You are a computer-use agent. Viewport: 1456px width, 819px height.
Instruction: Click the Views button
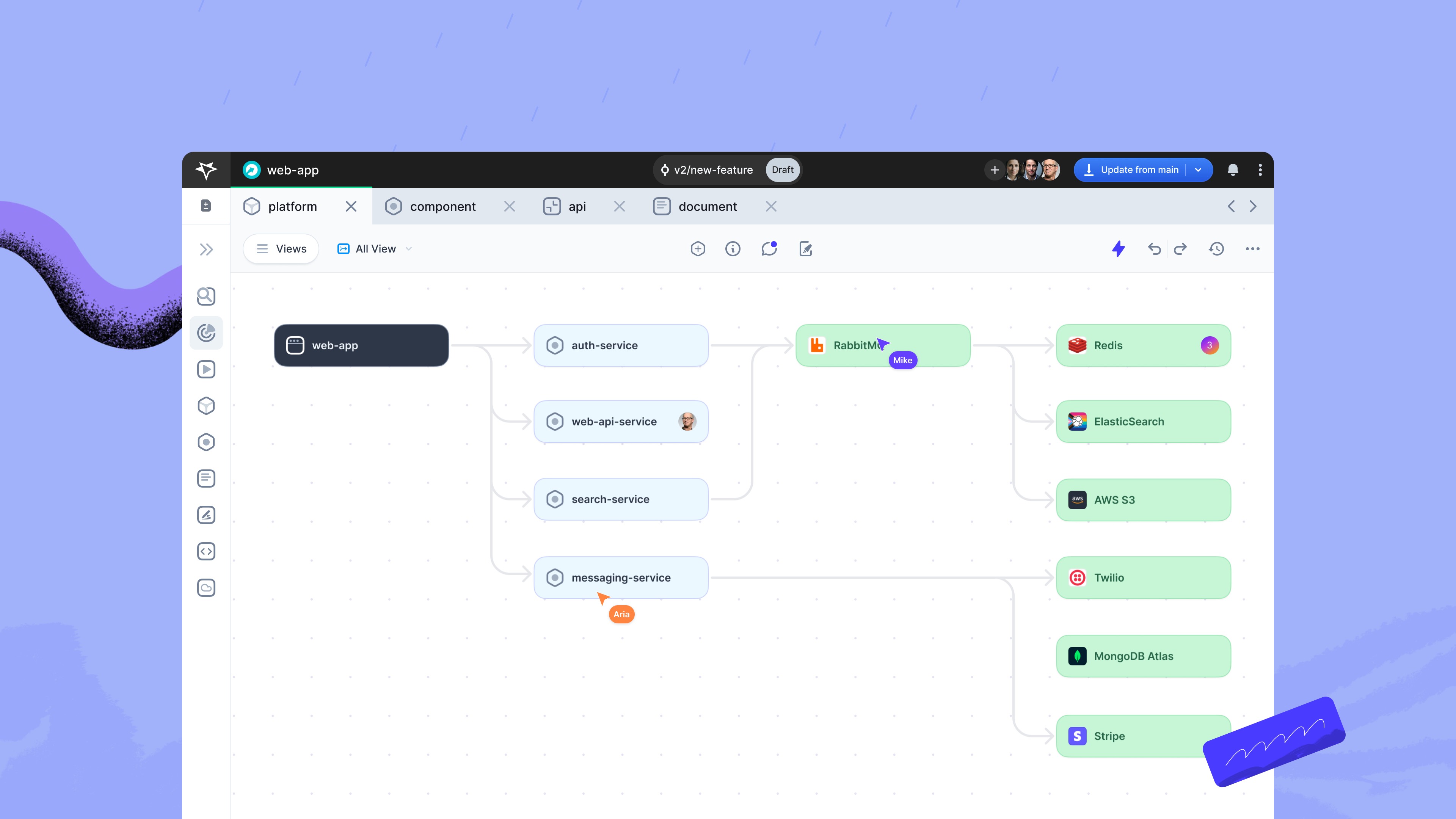tap(281, 249)
